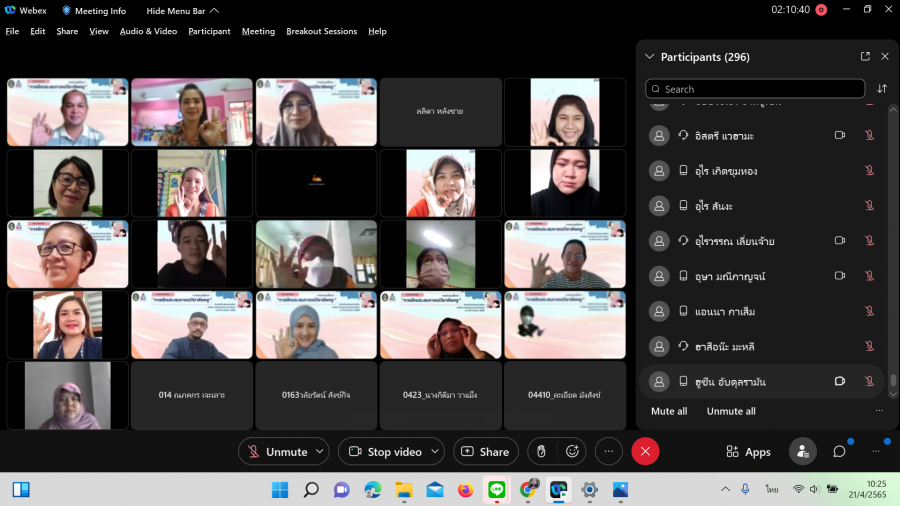Expand the video options arrow beside Stop video
Image resolution: width=900 pixels, height=506 pixels.
click(x=435, y=452)
